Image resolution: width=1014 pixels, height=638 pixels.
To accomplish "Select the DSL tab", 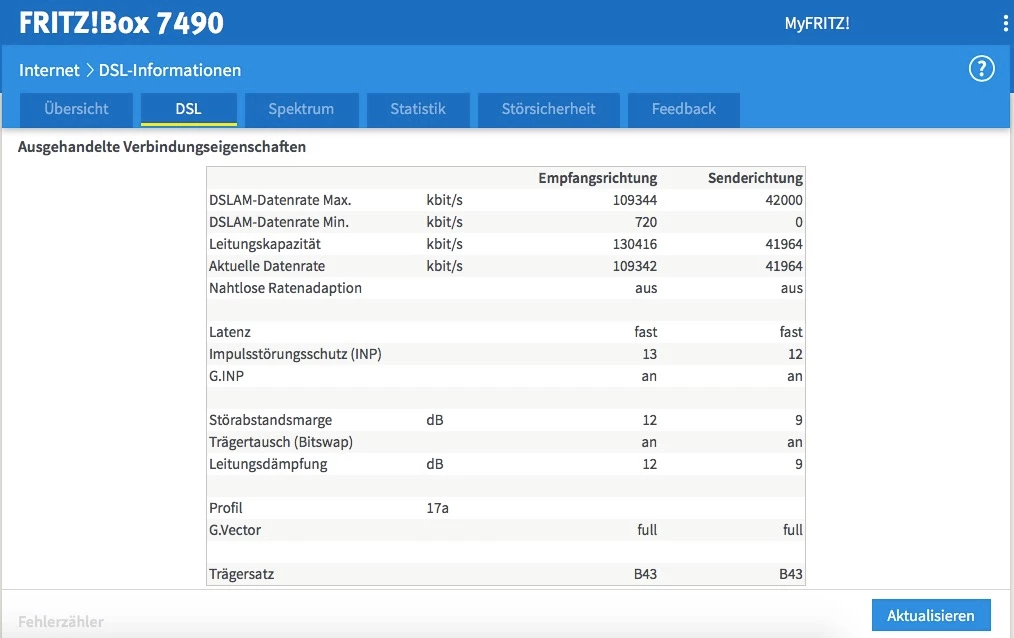I will [188, 109].
